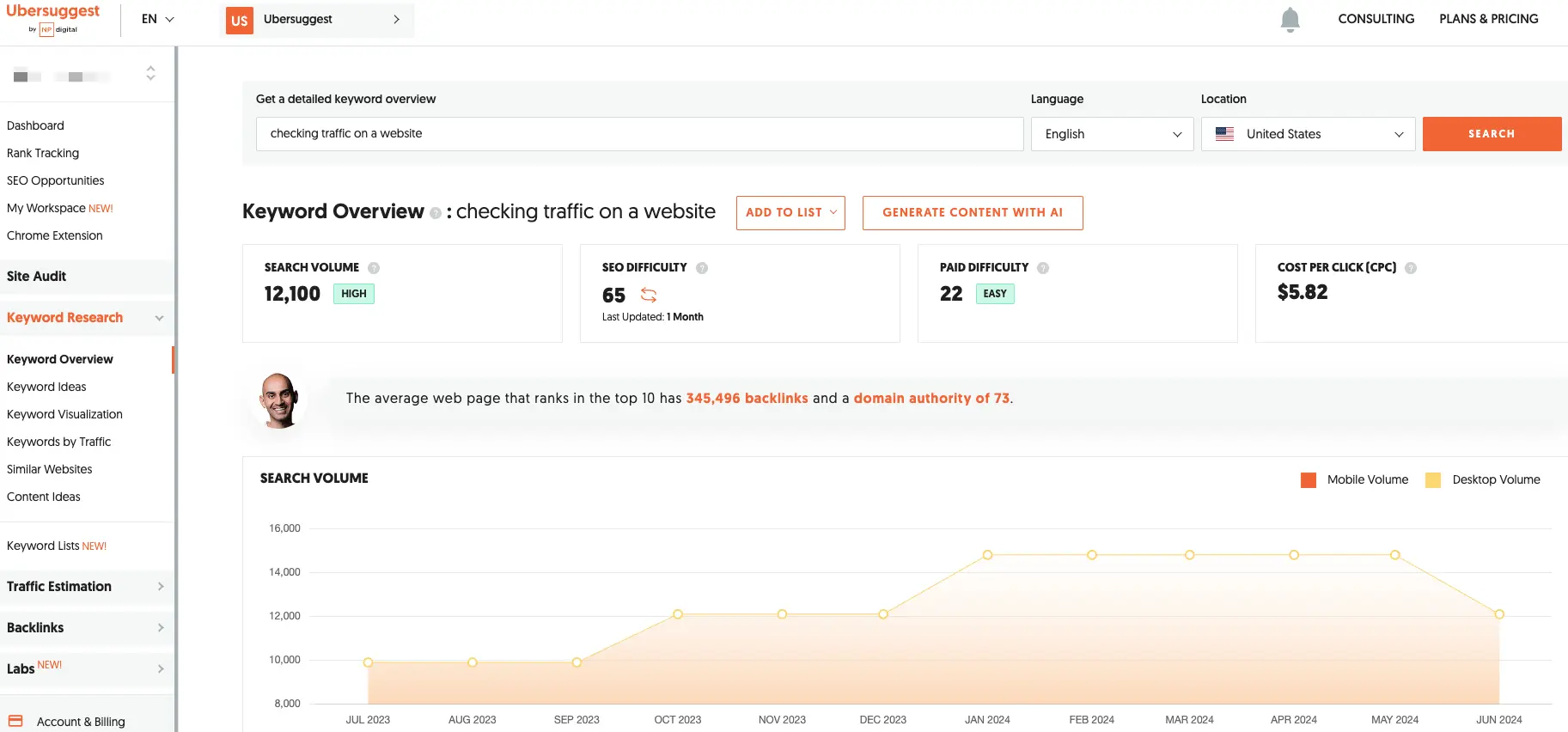
Task: Open Cost Per Click help tooltip icon
Action: 1411,268
